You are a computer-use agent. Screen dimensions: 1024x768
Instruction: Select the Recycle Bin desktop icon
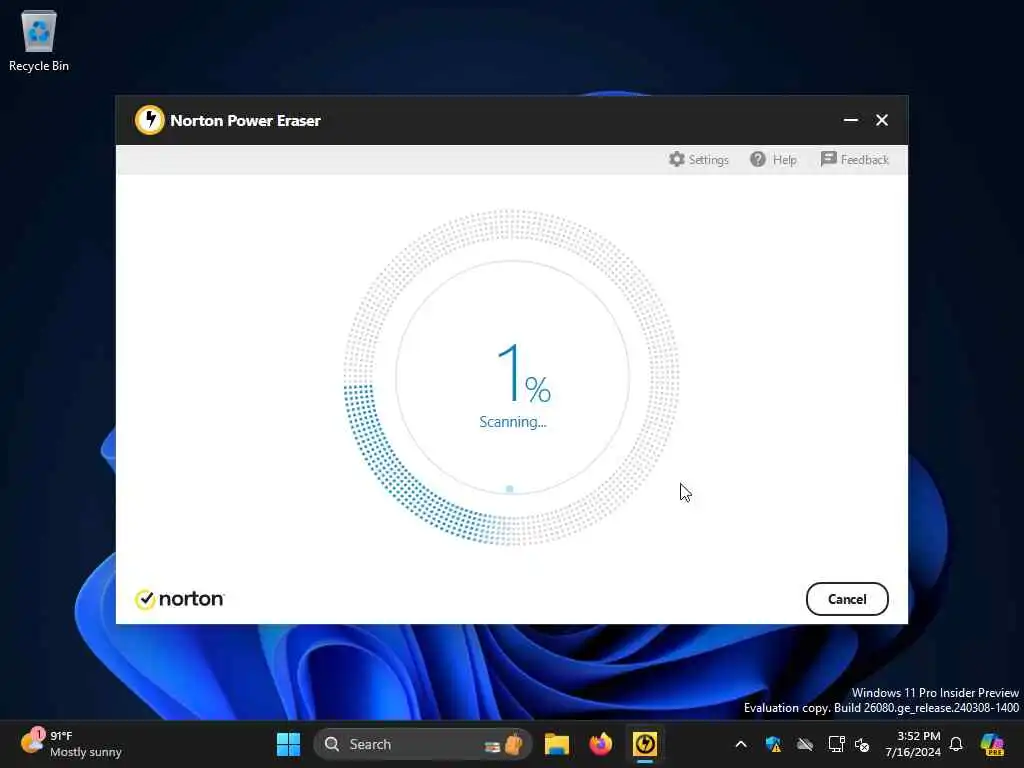click(x=39, y=40)
